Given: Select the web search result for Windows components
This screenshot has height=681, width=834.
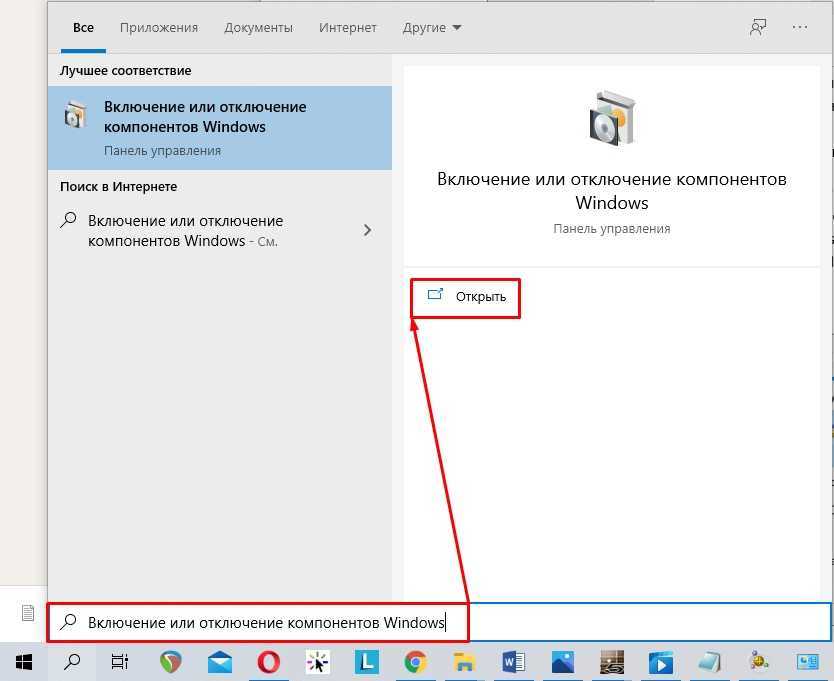Looking at the screenshot, I should 220,230.
